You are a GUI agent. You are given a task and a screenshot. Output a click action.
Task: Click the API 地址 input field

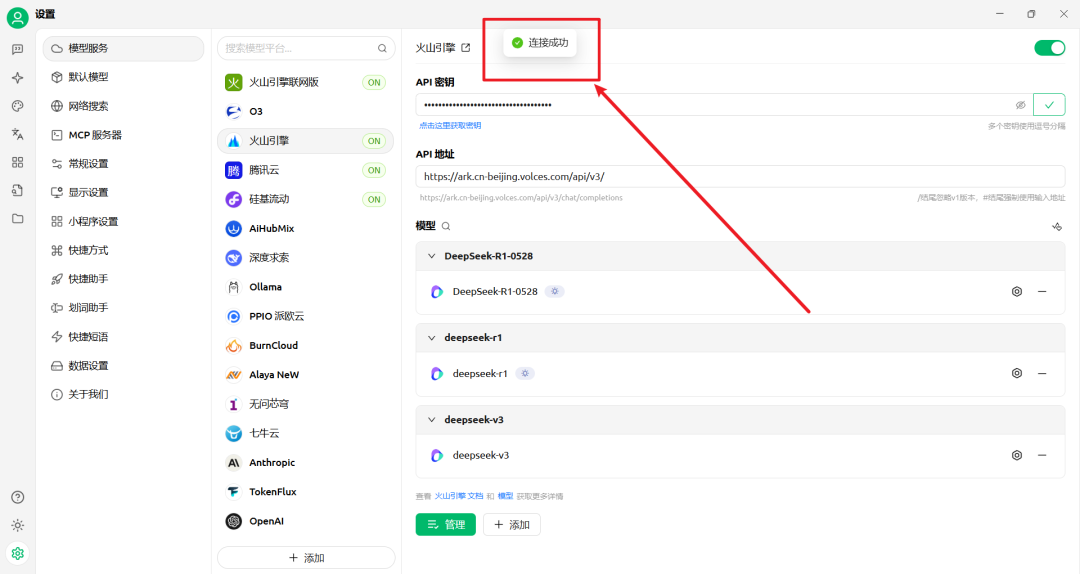point(740,176)
